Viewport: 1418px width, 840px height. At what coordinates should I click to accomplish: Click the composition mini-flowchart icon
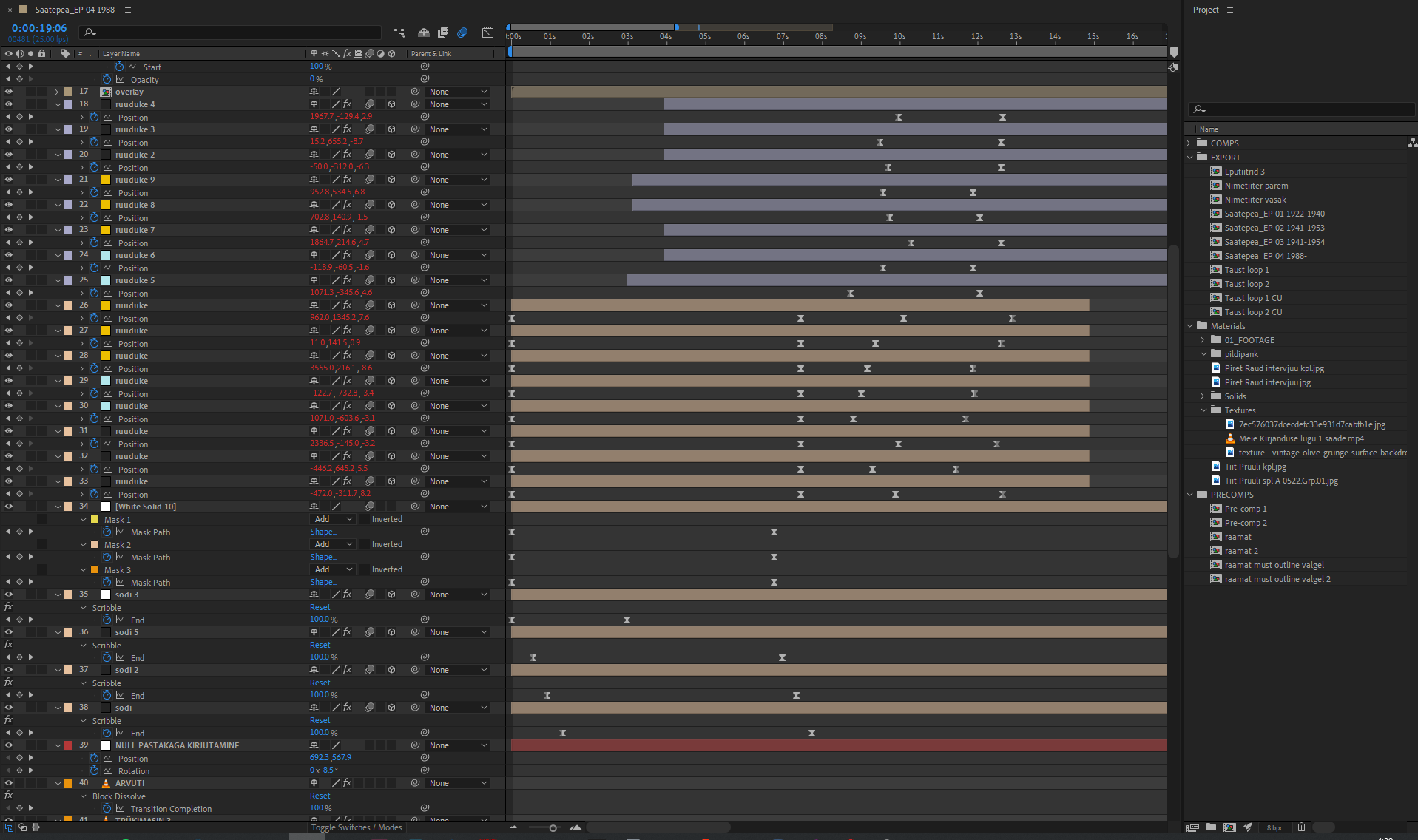[399, 33]
